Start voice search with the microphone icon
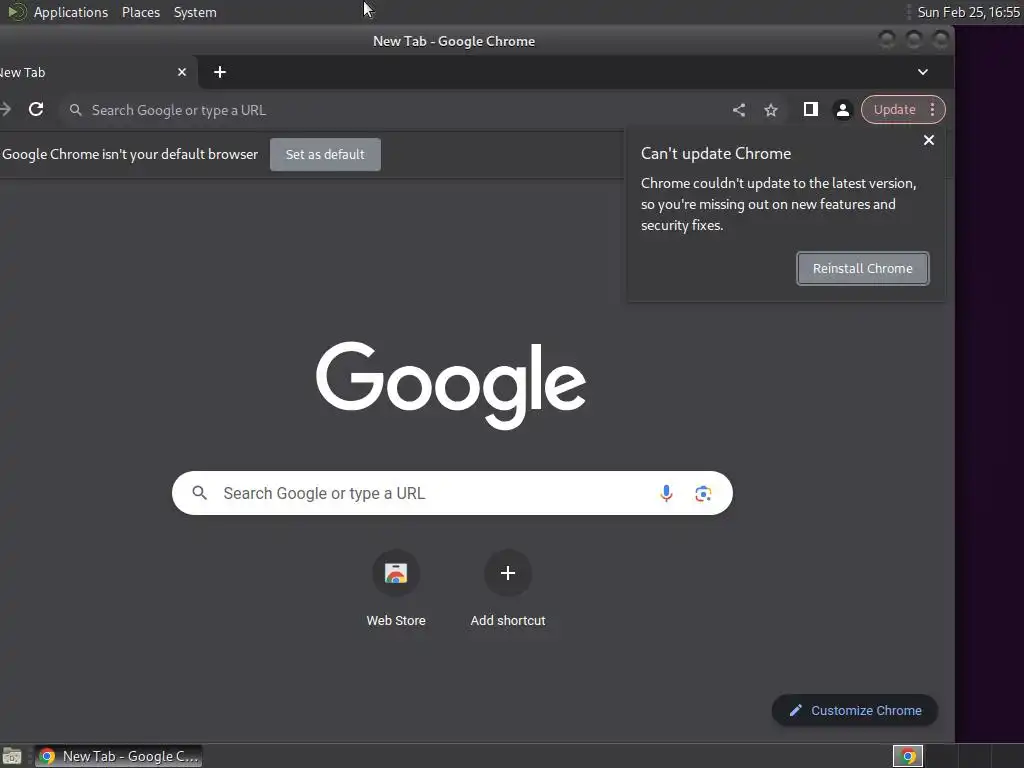The width and height of the screenshot is (1024, 768). (666, 493)
